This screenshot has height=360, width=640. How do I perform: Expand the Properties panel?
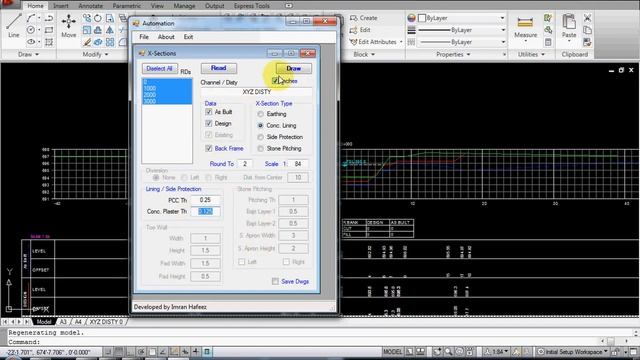point(453,54)
